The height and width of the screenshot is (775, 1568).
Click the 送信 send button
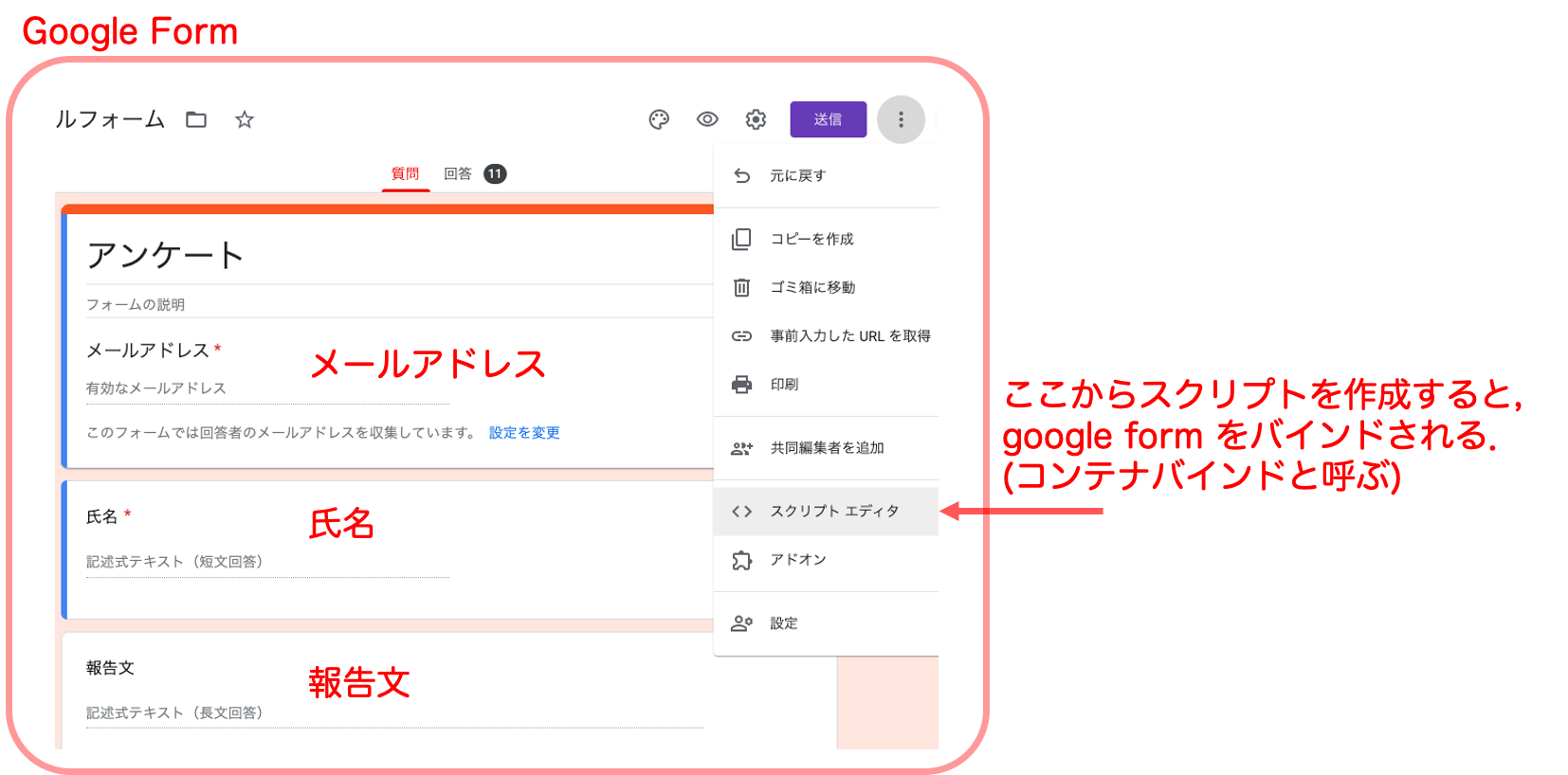click(x=828, y=119)
